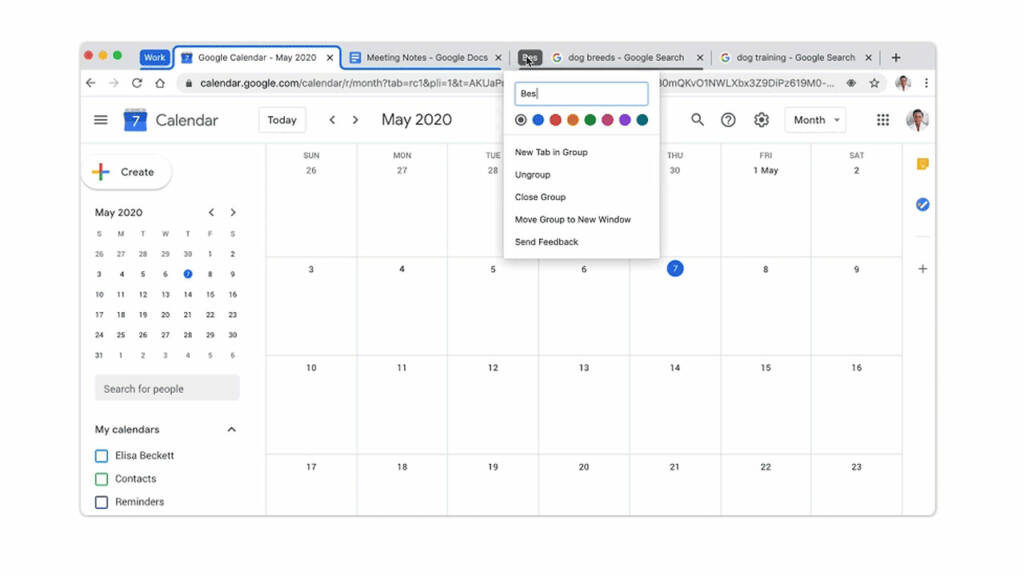Open Calendar search magnifier icon

697,120
